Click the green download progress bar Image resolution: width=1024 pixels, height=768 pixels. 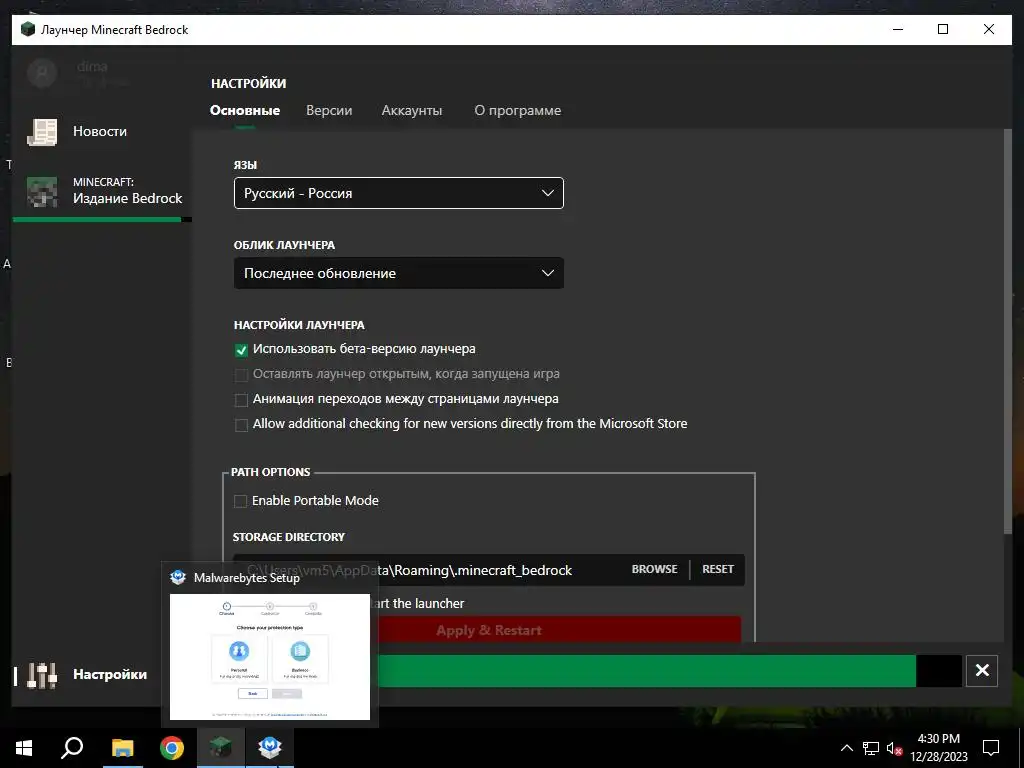click(x=647, y=671)
